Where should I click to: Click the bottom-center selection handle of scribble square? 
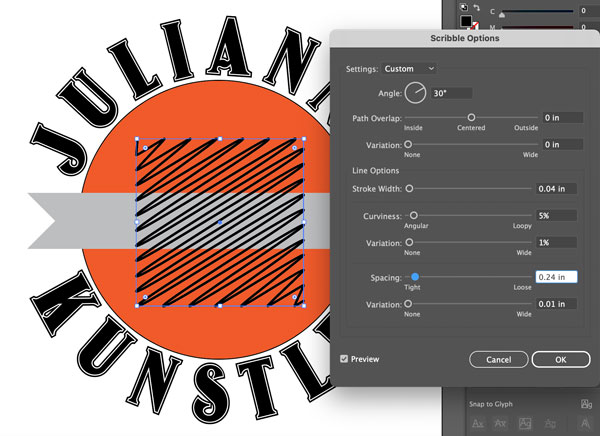pyautogui.click(x=220, y=306)
